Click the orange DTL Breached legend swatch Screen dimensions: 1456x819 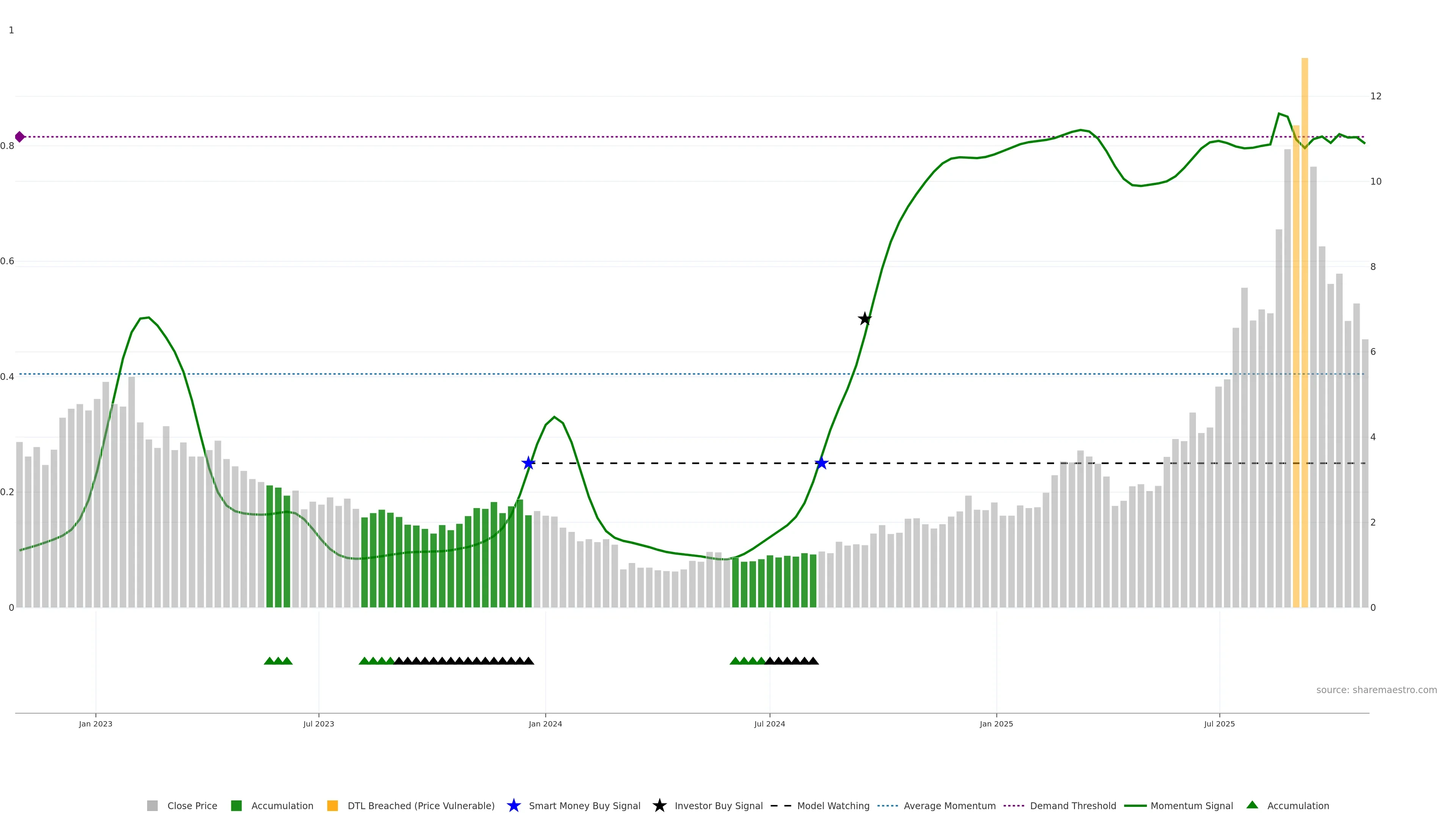point(333,805)
